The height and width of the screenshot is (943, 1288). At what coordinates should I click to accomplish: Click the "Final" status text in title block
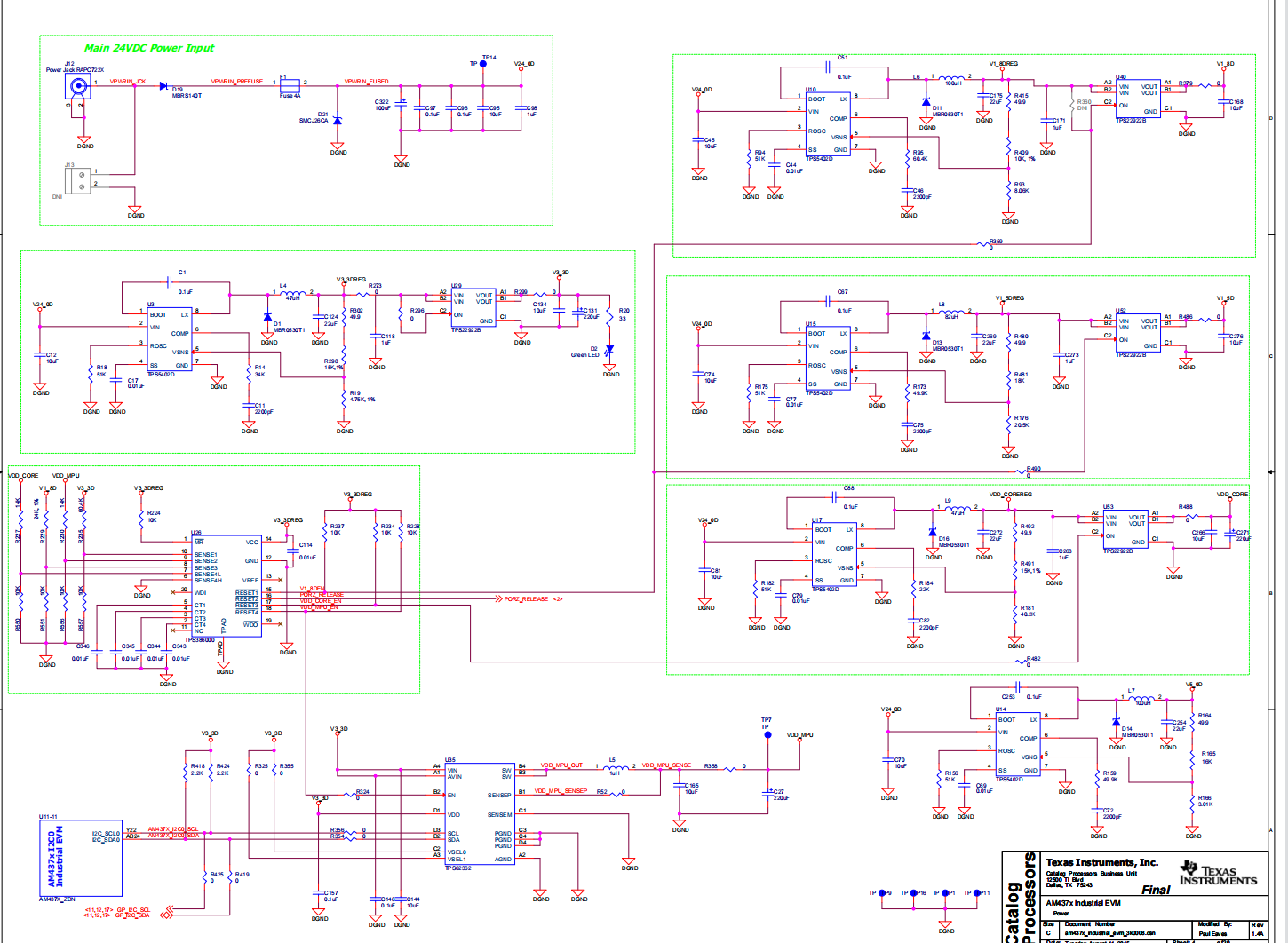[x=1156, y=890]
